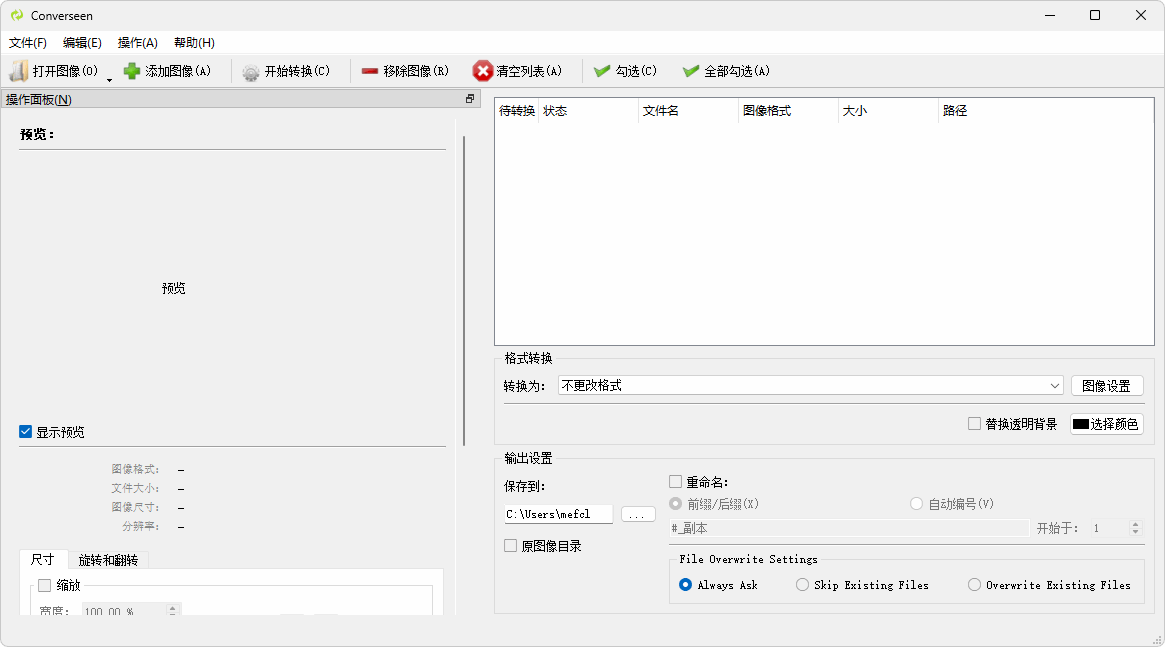Toggle the 显示预览 checkbox

tap(26, 432)
